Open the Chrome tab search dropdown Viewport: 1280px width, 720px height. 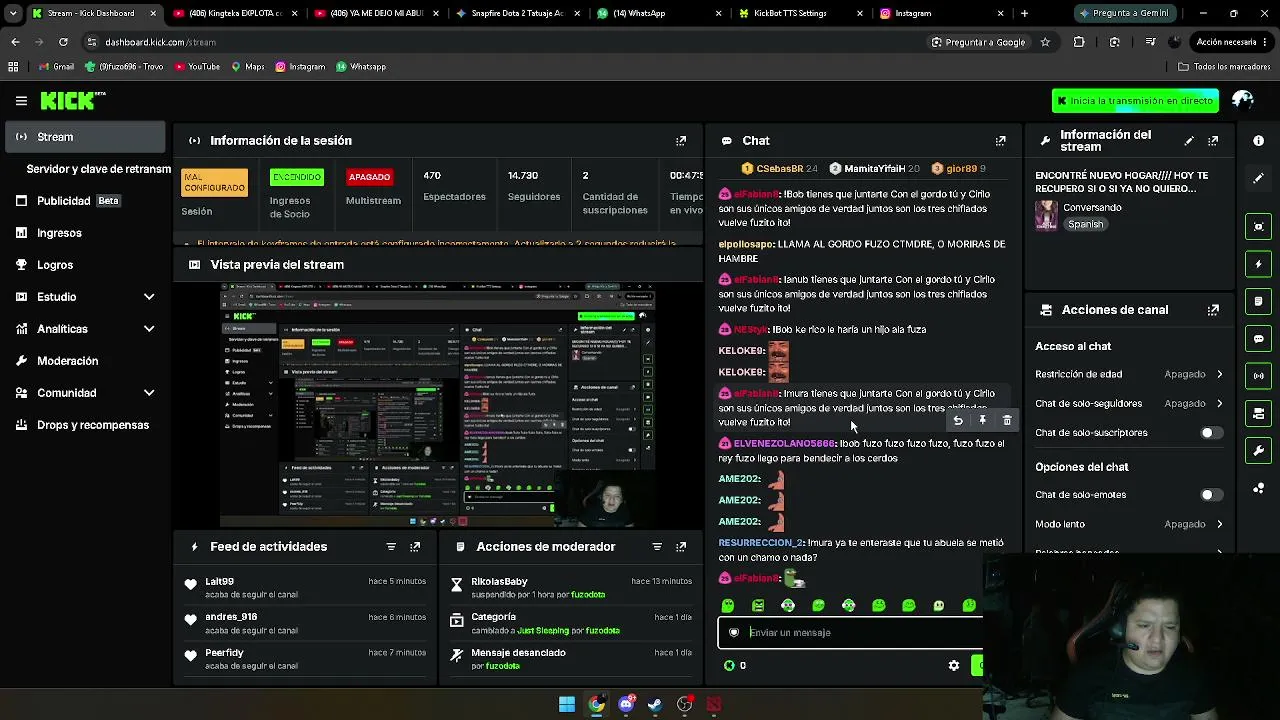click(13, 13)
